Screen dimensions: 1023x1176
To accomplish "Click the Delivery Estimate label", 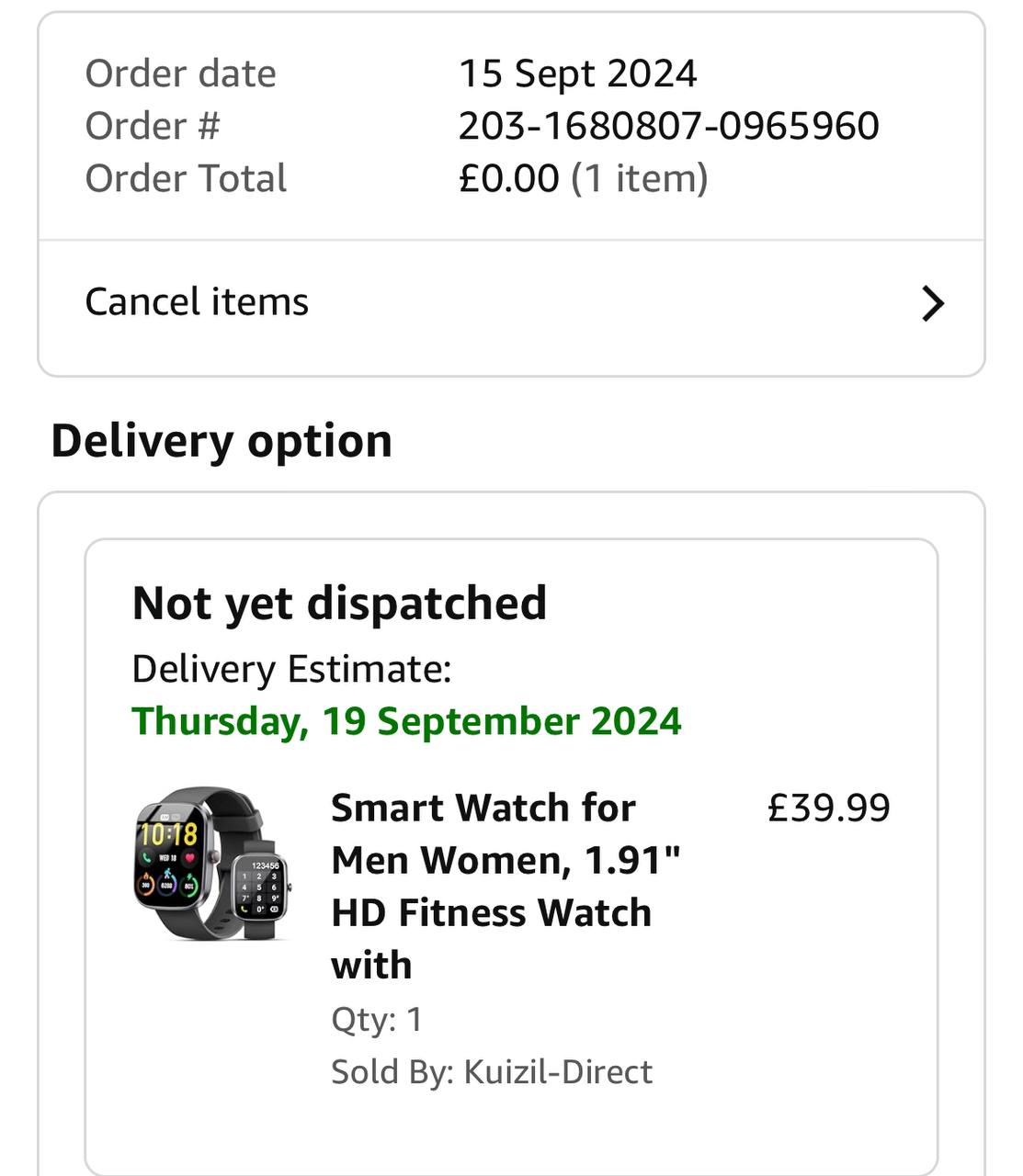I will (x=292, y=669).
